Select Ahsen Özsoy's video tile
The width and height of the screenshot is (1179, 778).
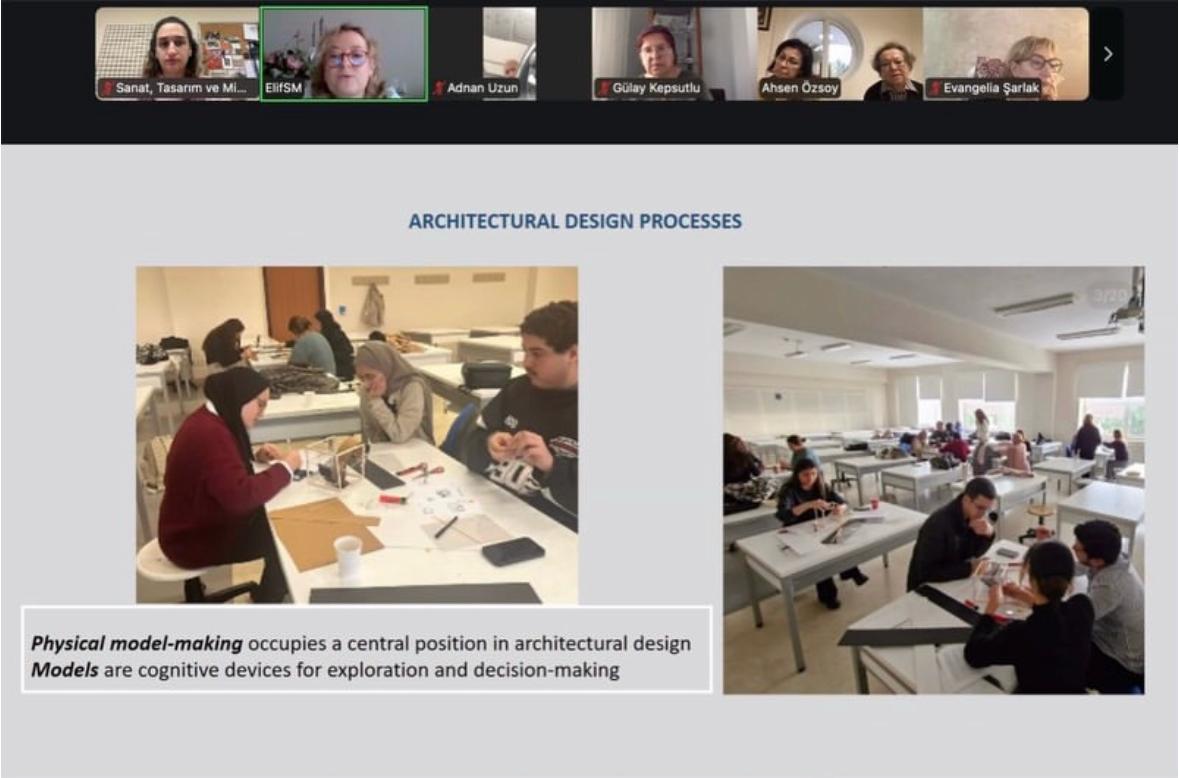[x=840, y=54]
